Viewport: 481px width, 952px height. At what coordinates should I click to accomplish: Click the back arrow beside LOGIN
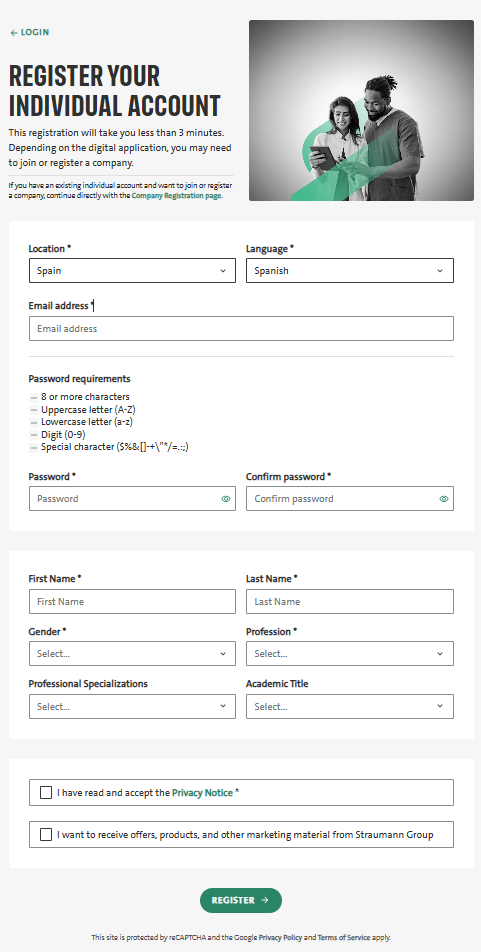14,33
